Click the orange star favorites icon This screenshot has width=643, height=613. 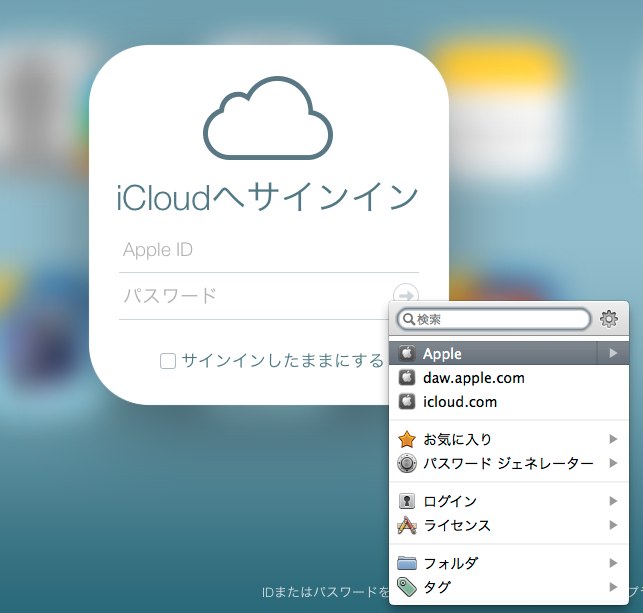[x=407, y=439]
